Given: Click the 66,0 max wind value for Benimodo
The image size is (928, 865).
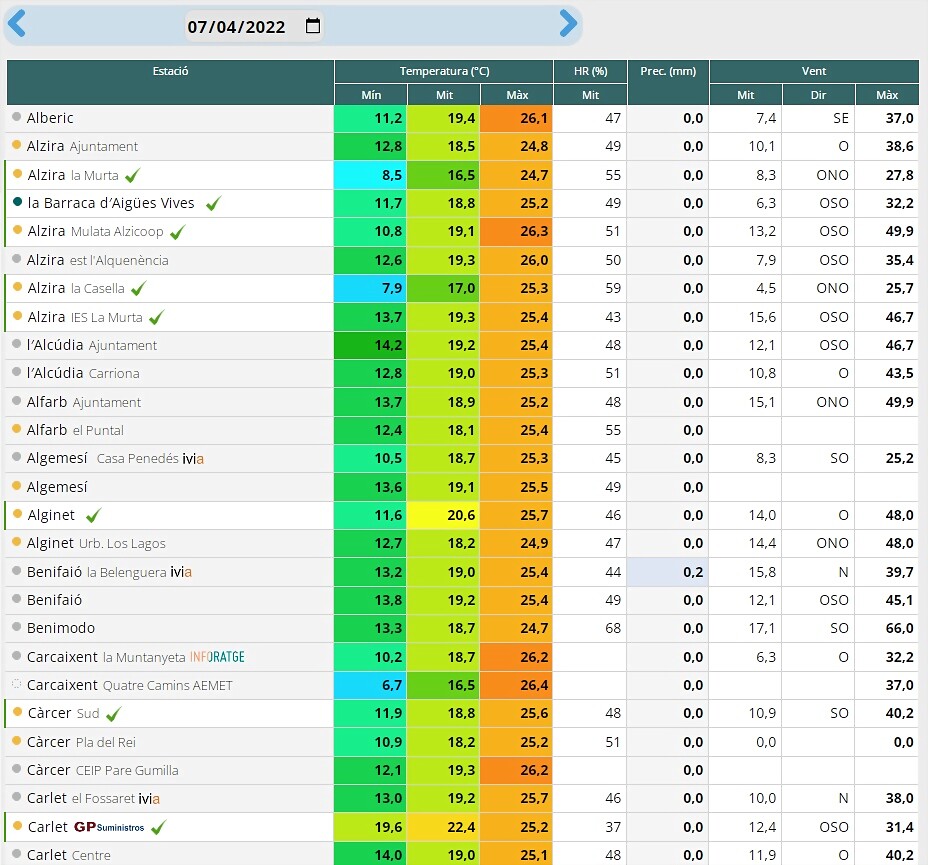Looking at the screenshot, I should [x=900, y=628].
